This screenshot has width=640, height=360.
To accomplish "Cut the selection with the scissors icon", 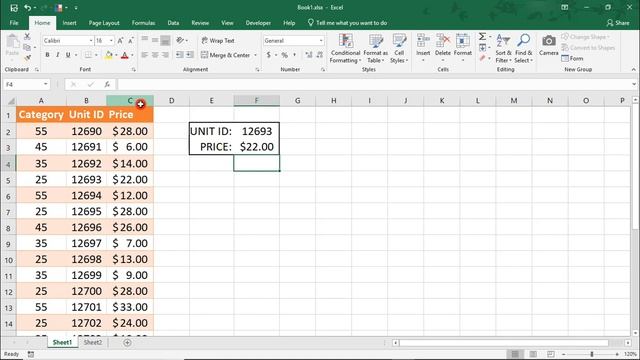I will (27, 37).
